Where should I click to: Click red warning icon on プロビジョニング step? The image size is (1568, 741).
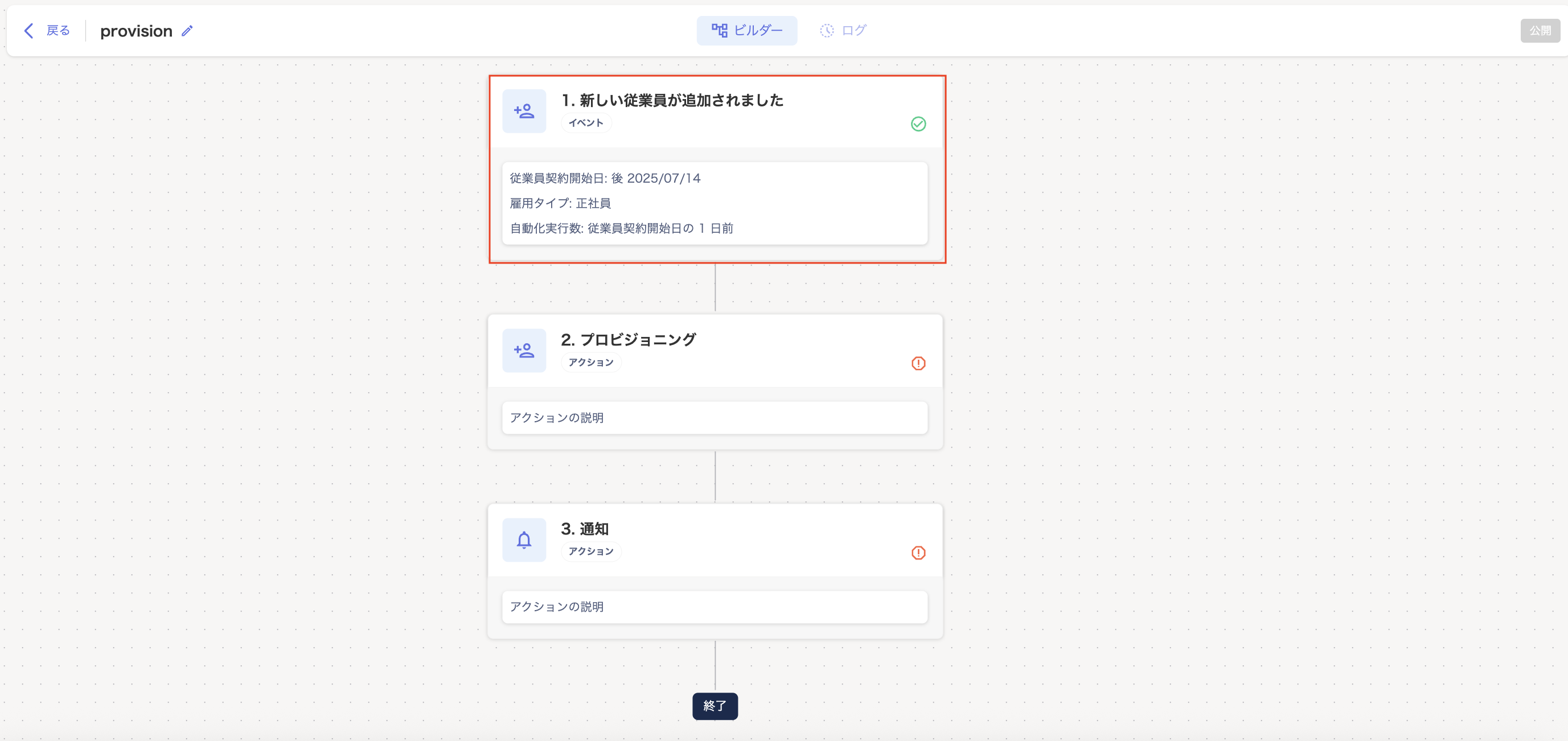[918, 363]
